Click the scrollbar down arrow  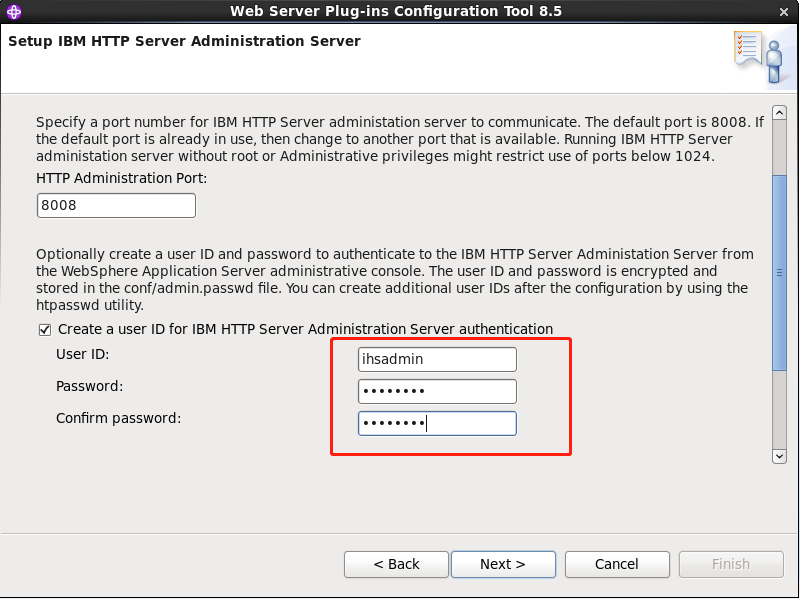pyautogui.click(x=779, y=456)
